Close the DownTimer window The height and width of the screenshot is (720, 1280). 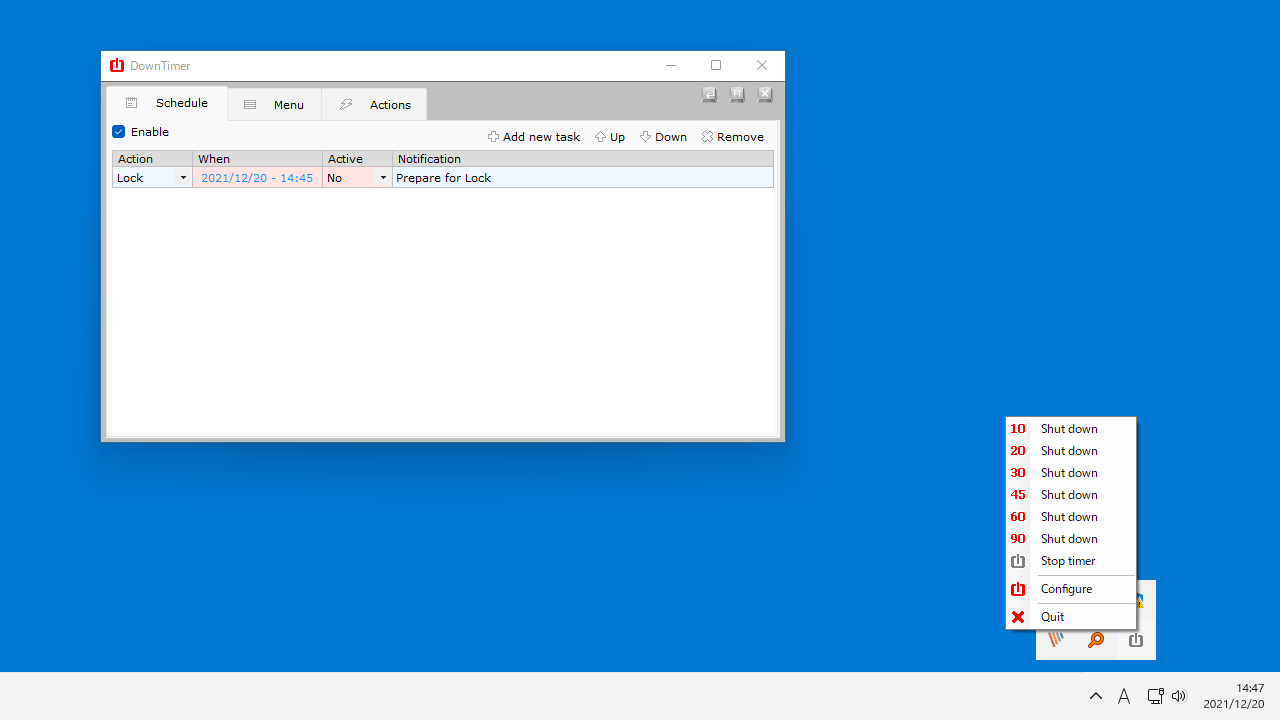pos(762,66)
